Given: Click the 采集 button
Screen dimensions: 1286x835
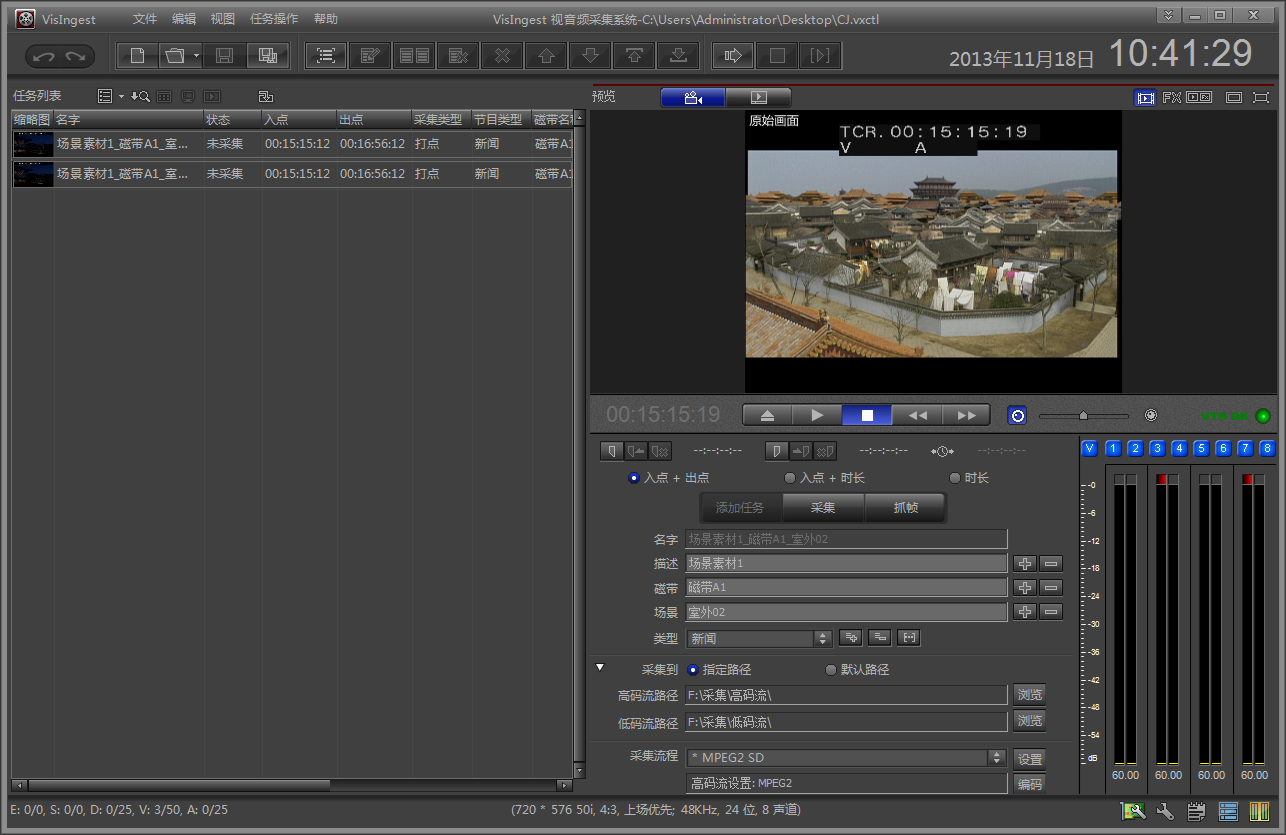Looking at the screenshot, I should (822, 508).
